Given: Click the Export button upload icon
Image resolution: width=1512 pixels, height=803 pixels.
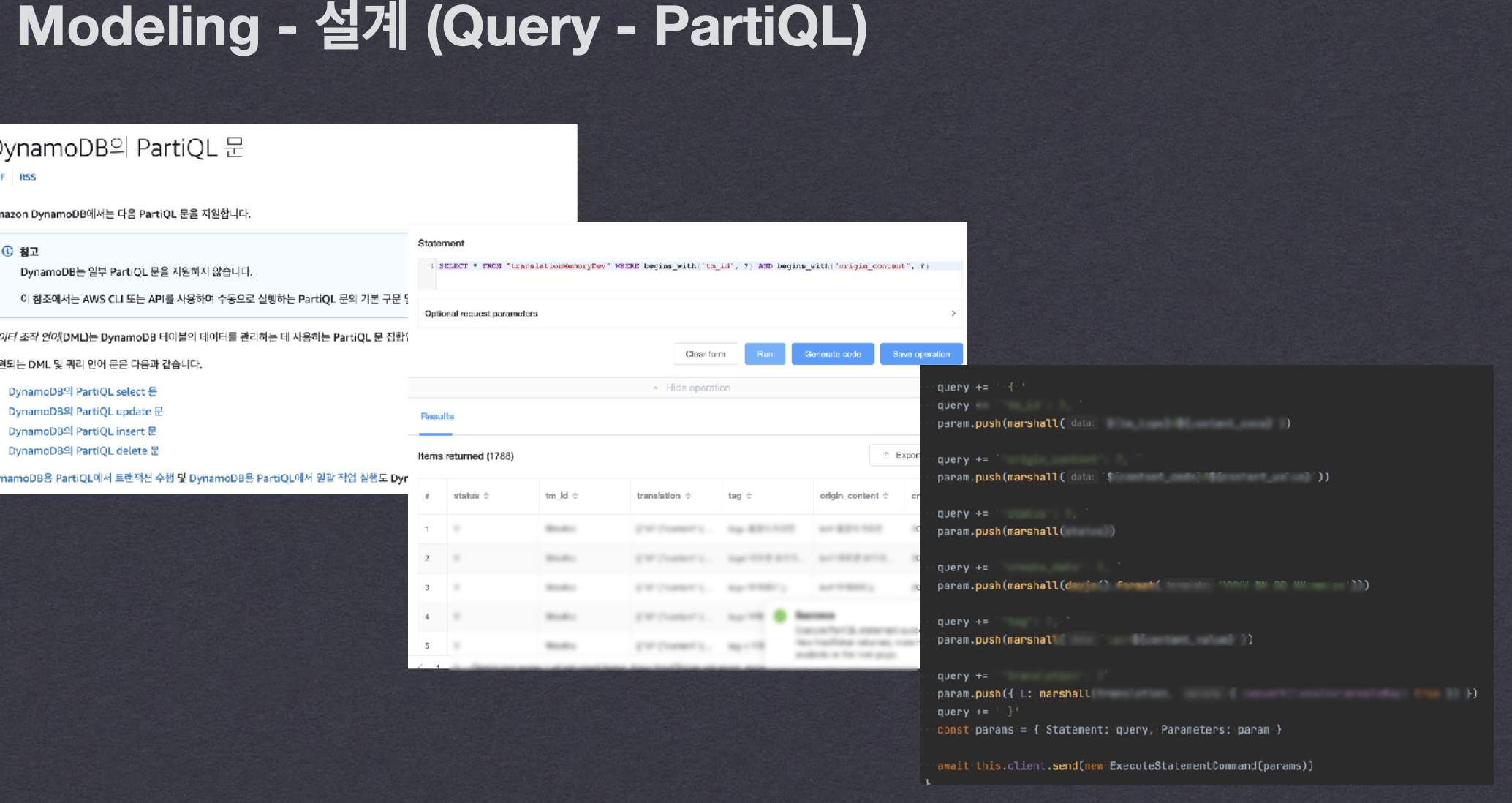Looking at the screenshot, I should [x=886, y=455].
